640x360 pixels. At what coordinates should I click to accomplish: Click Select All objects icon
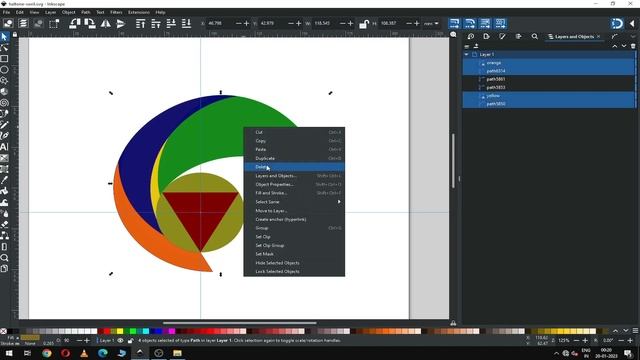(x=8, y=23)
